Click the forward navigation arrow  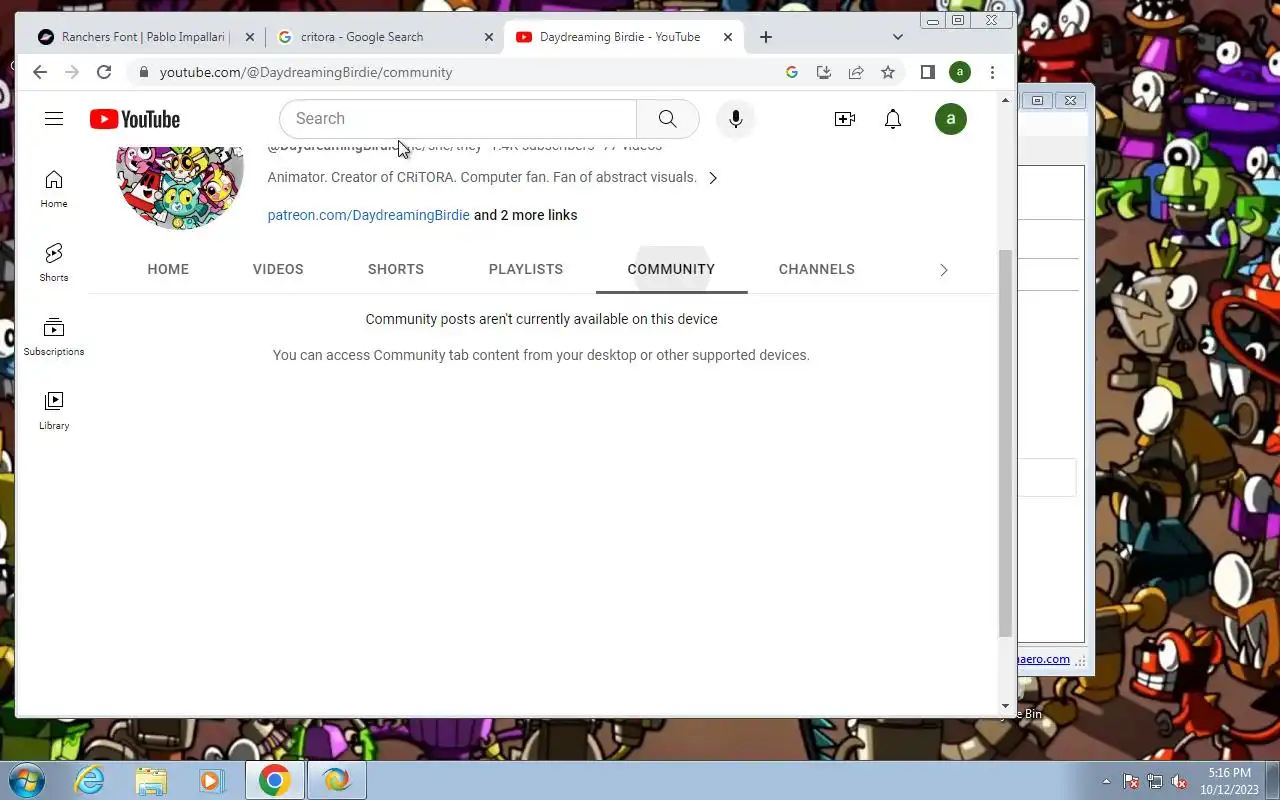point(72,72)
